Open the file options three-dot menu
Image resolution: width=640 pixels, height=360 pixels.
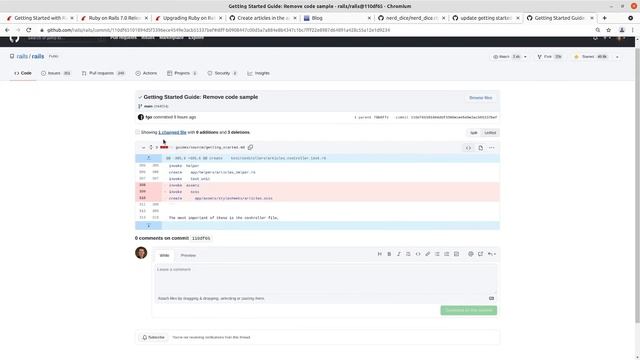pos(491,148)
